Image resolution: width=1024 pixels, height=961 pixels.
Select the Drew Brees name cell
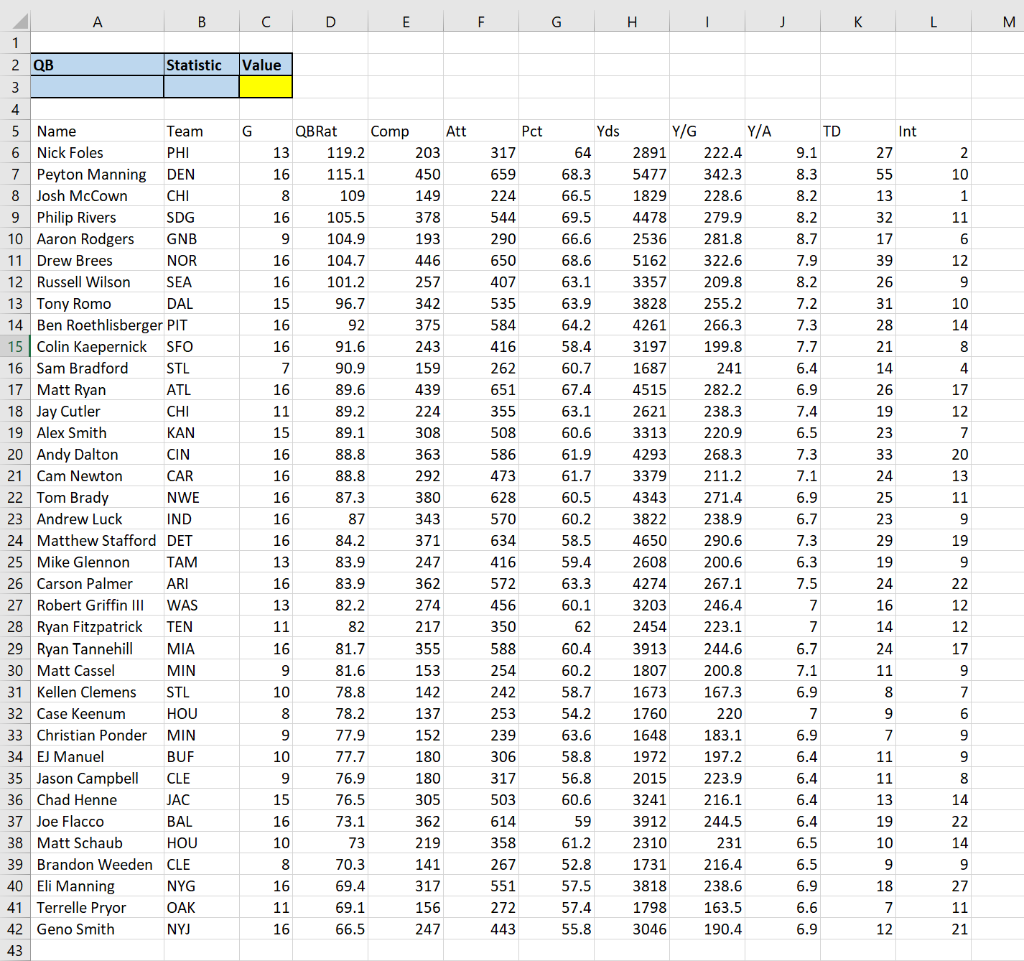[97, 260]
